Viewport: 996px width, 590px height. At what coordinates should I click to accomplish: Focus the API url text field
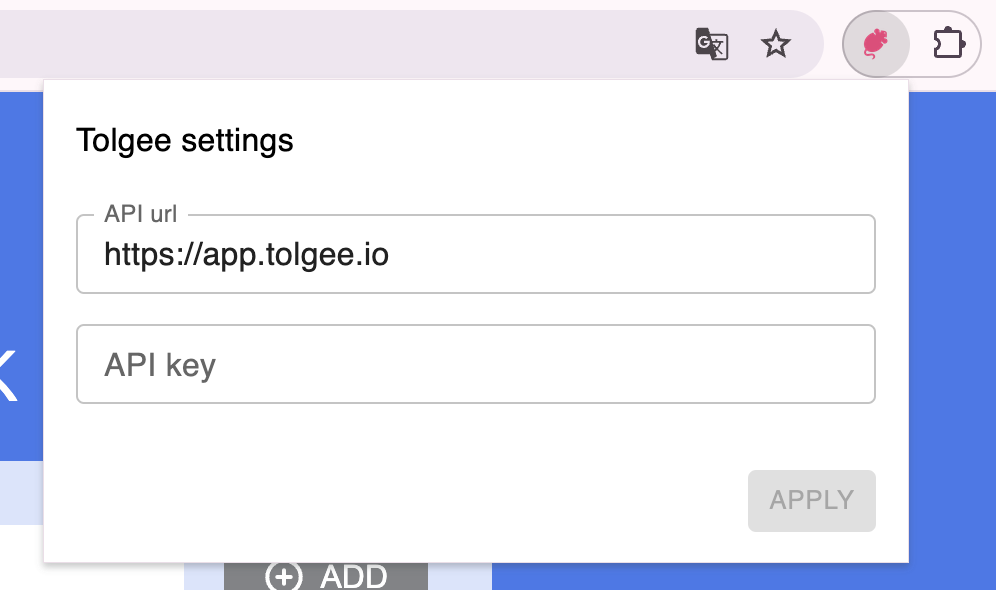[x=476, y=254]
